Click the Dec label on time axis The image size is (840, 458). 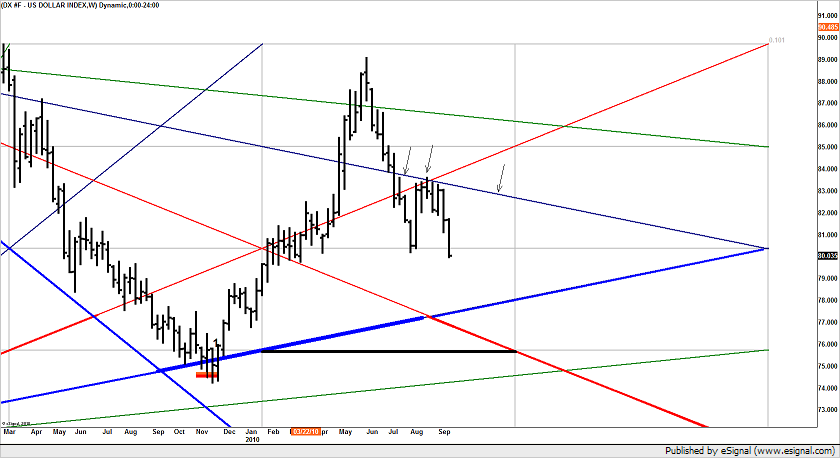[228, 431]
